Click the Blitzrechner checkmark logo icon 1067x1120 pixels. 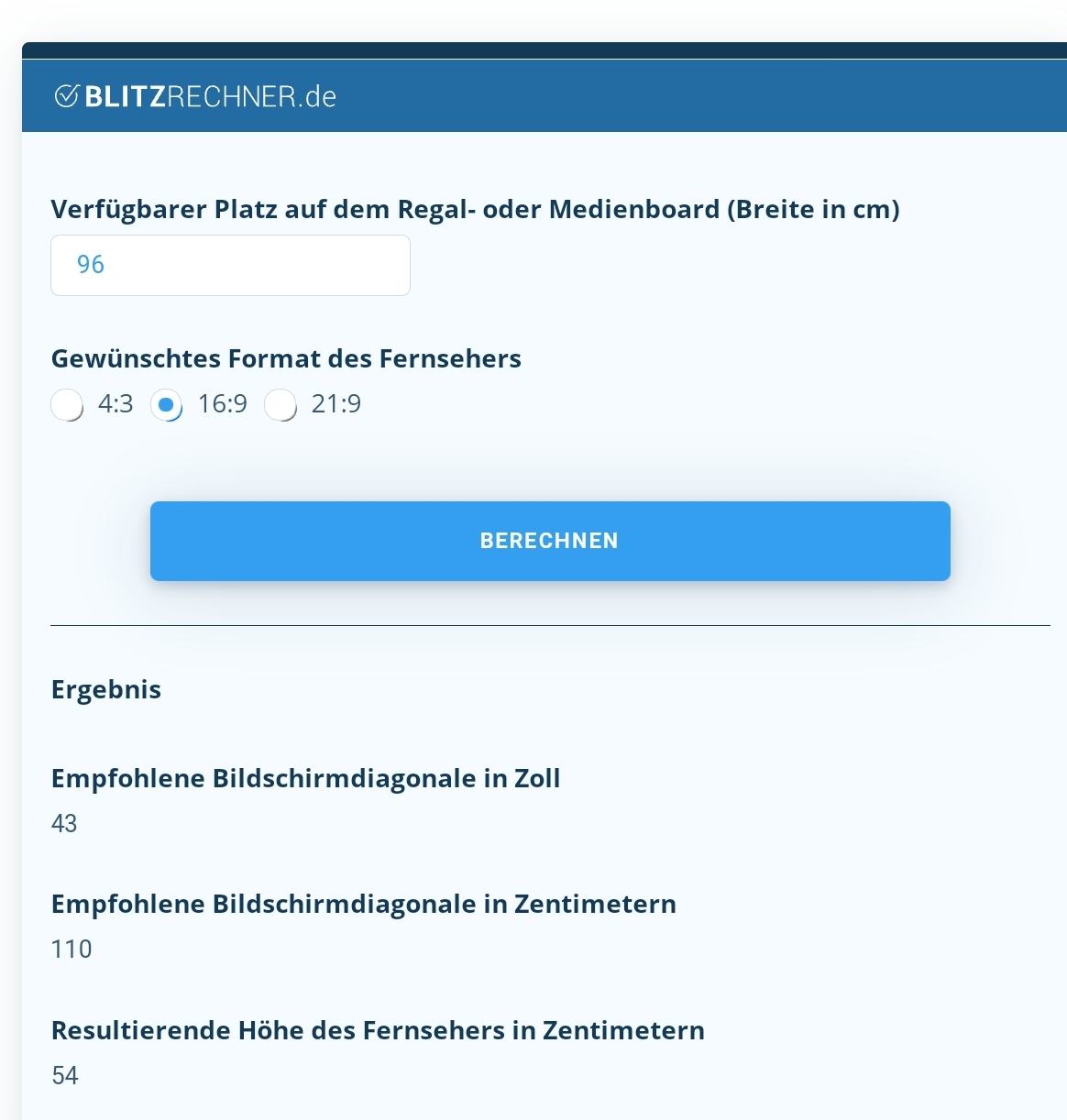(x=67, y=94)
